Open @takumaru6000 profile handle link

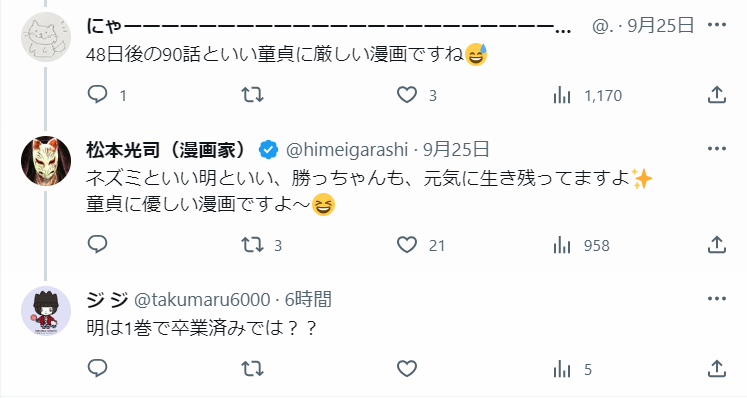pyautogui.click(x=202, y=300)
